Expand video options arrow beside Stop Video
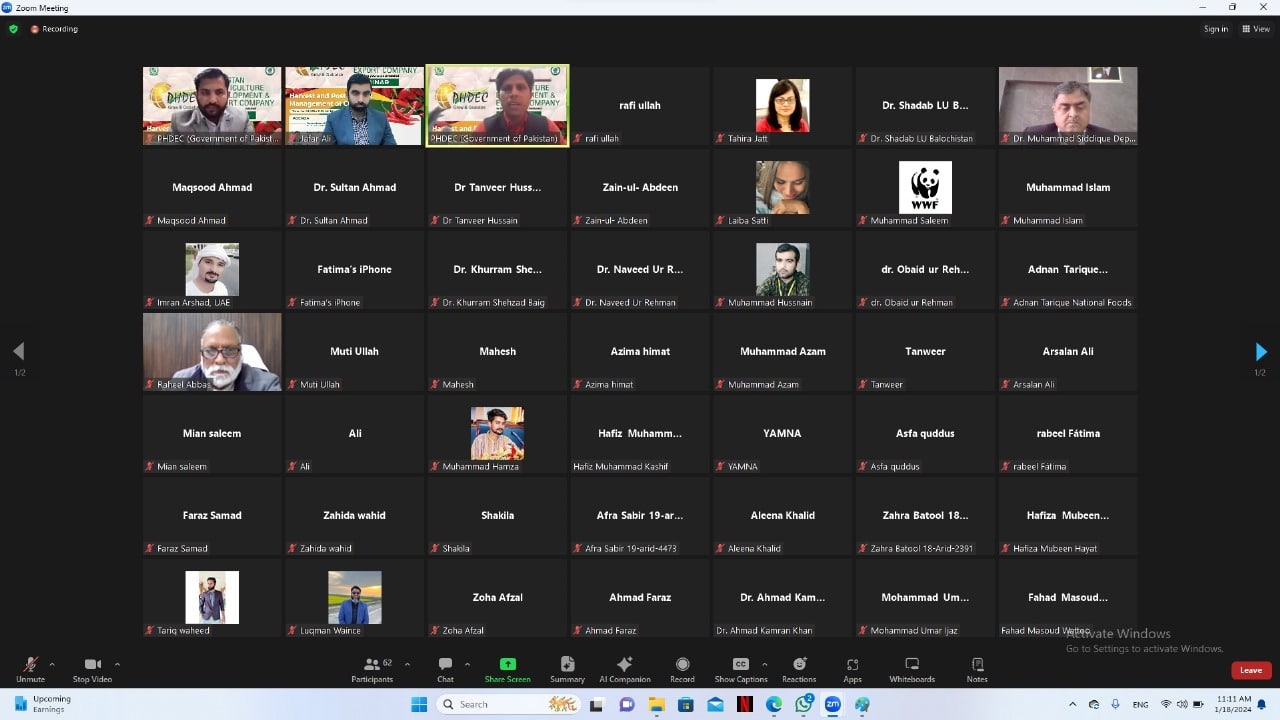Image resolution: width=1280 pixels, height=720 pixels. 117,664
